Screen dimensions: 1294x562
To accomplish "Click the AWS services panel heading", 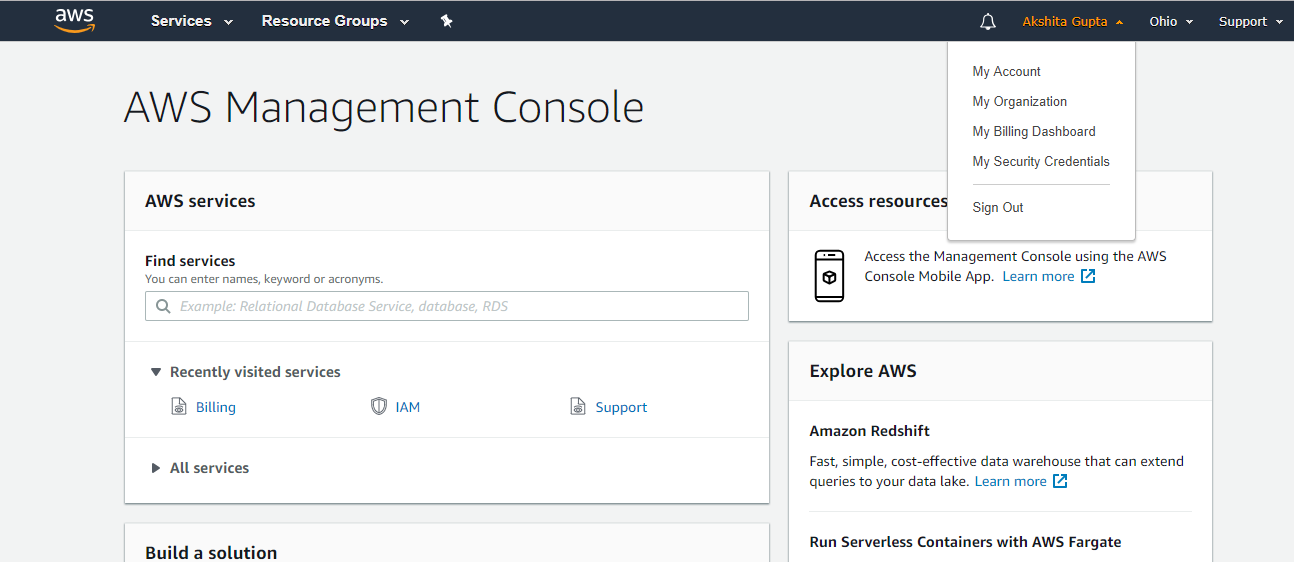I will point(200,201).
